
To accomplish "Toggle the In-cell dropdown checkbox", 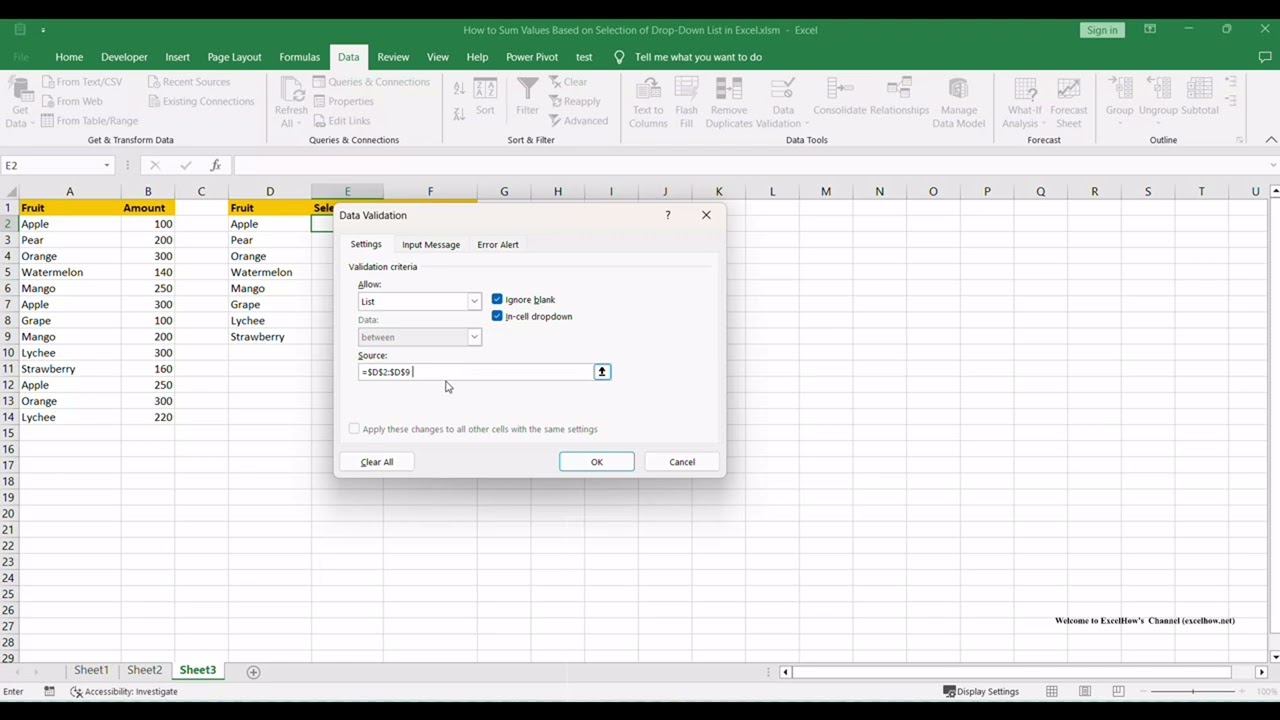I will 497,316.
